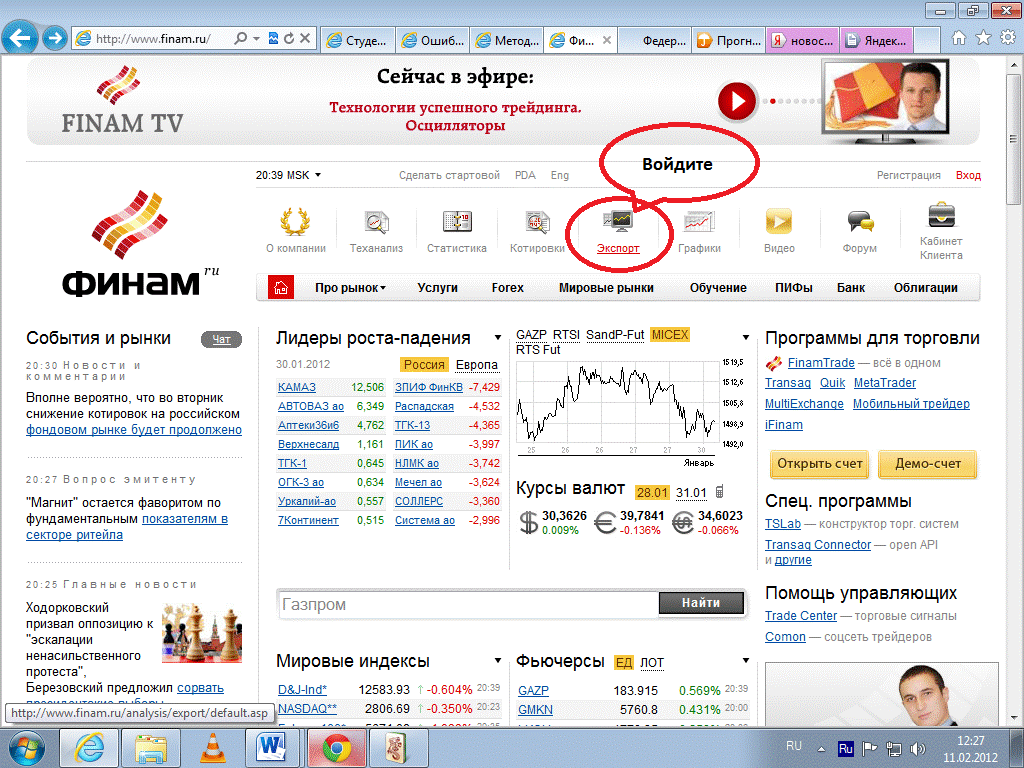Viewport: 1024px width, 768px height.
Task: Refresh the page in the address bar
Action: tap(289, 39)
